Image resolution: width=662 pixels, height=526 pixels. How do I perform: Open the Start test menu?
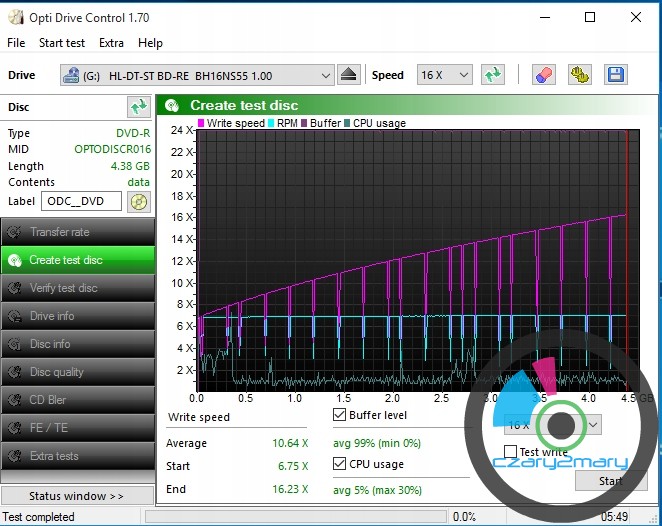62,43
